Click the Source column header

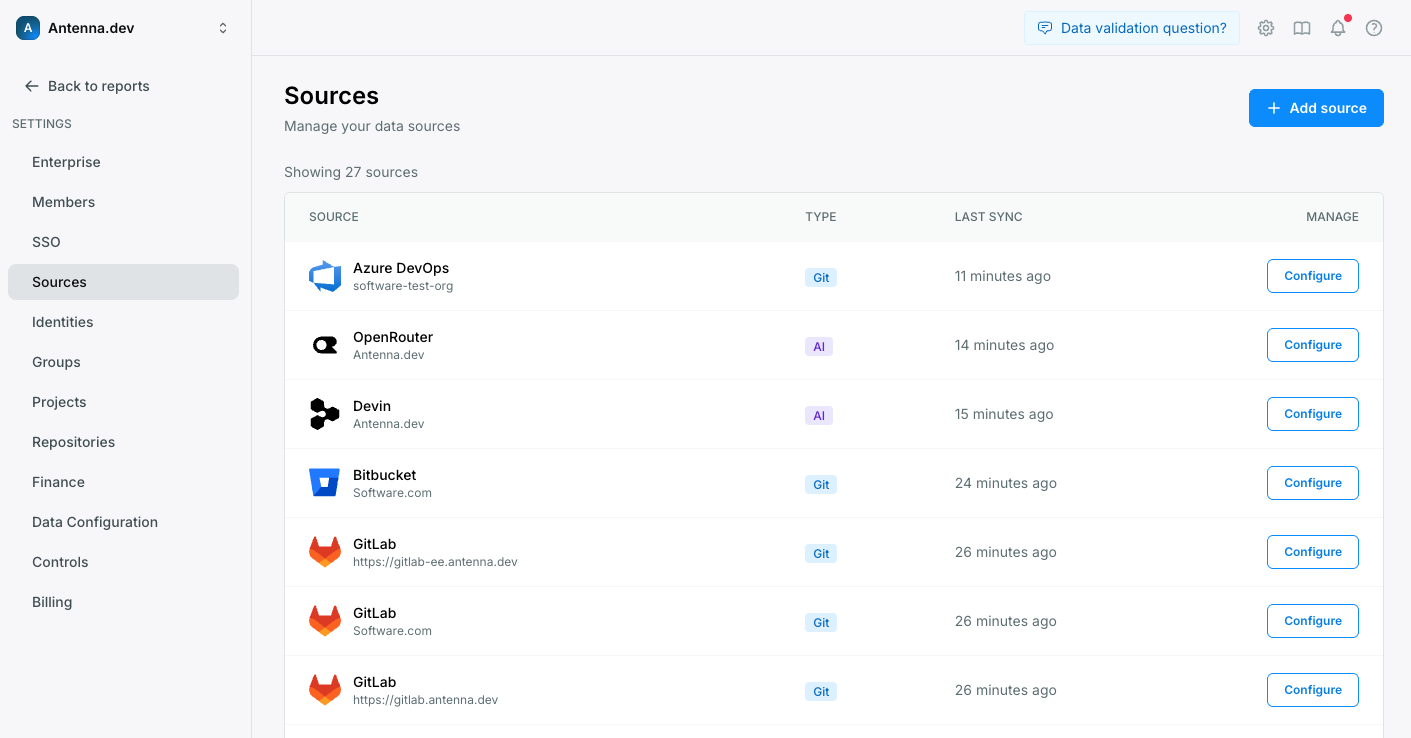(x=334, y=217)
